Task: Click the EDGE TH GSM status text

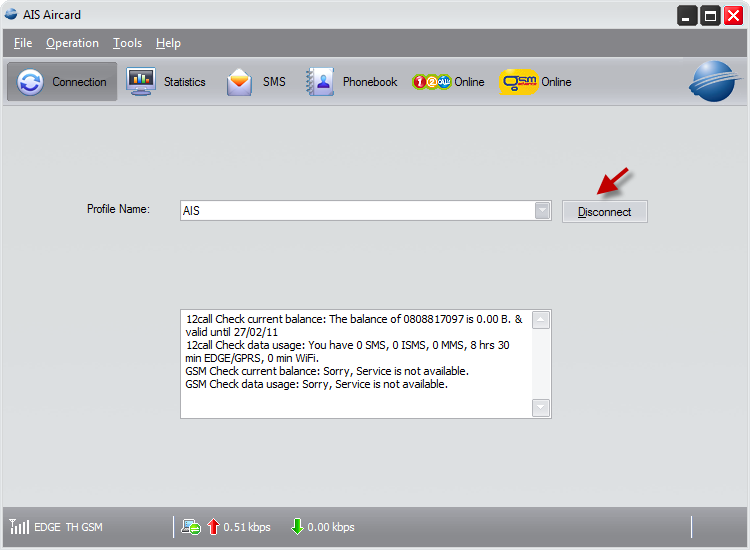Action: click(68, 527)
